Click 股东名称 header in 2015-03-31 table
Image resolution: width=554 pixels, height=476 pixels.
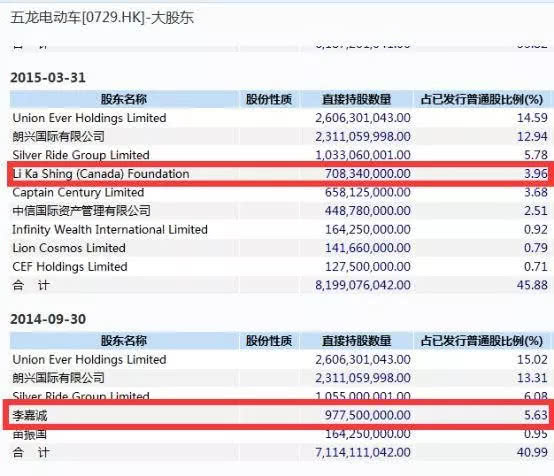pyautogui.click(x=124, y=99)
